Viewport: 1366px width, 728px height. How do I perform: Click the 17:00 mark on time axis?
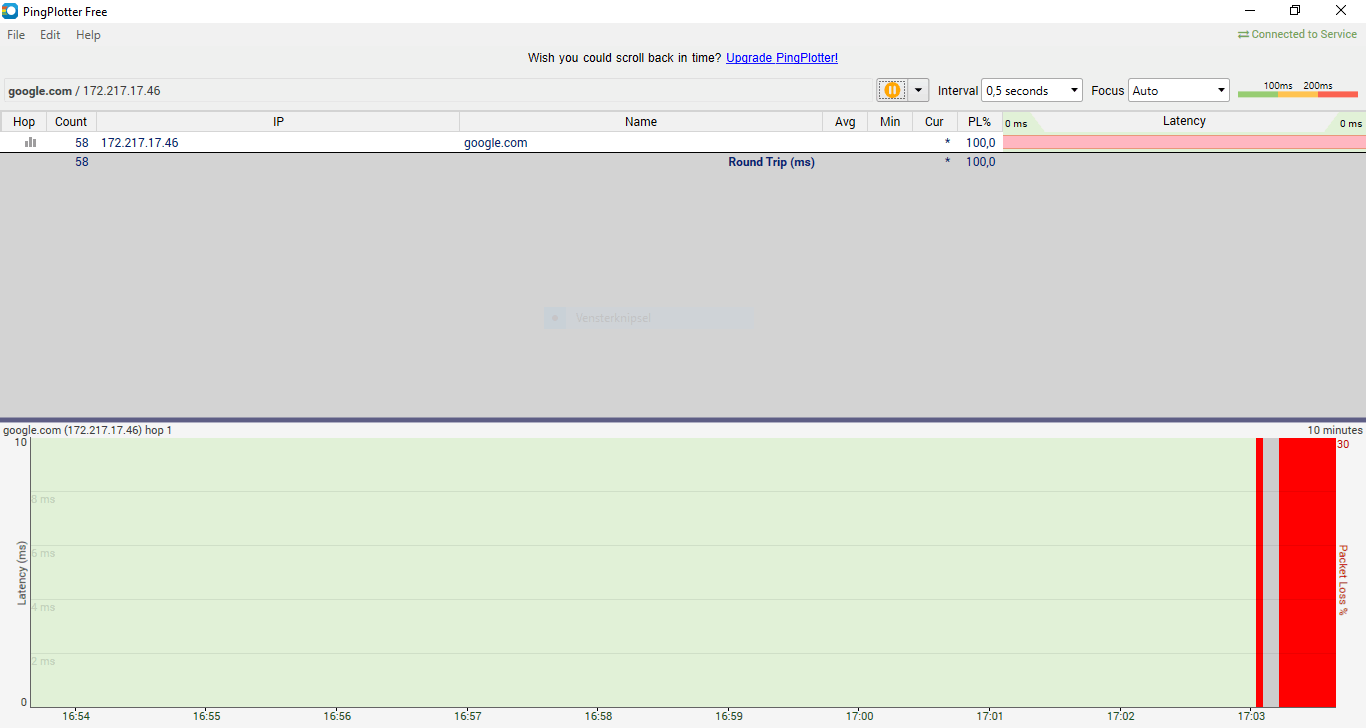[860, 716]
